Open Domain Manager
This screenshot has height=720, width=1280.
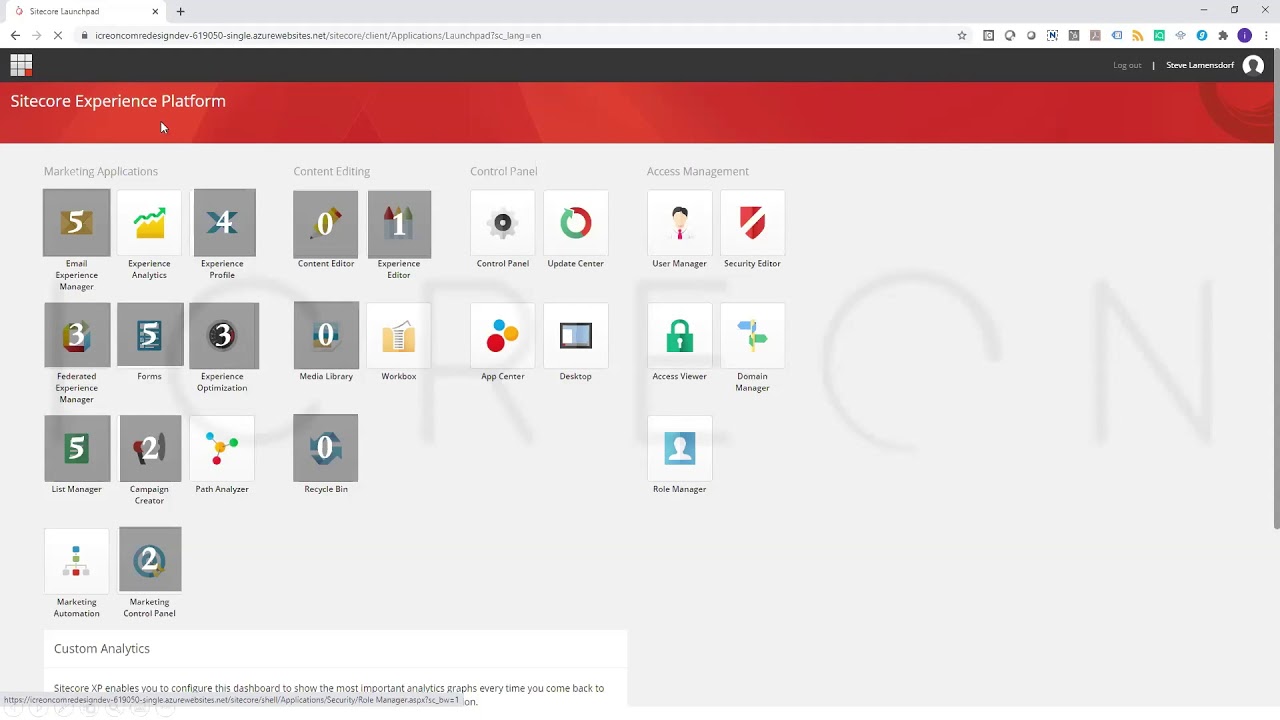pos(753,336)
